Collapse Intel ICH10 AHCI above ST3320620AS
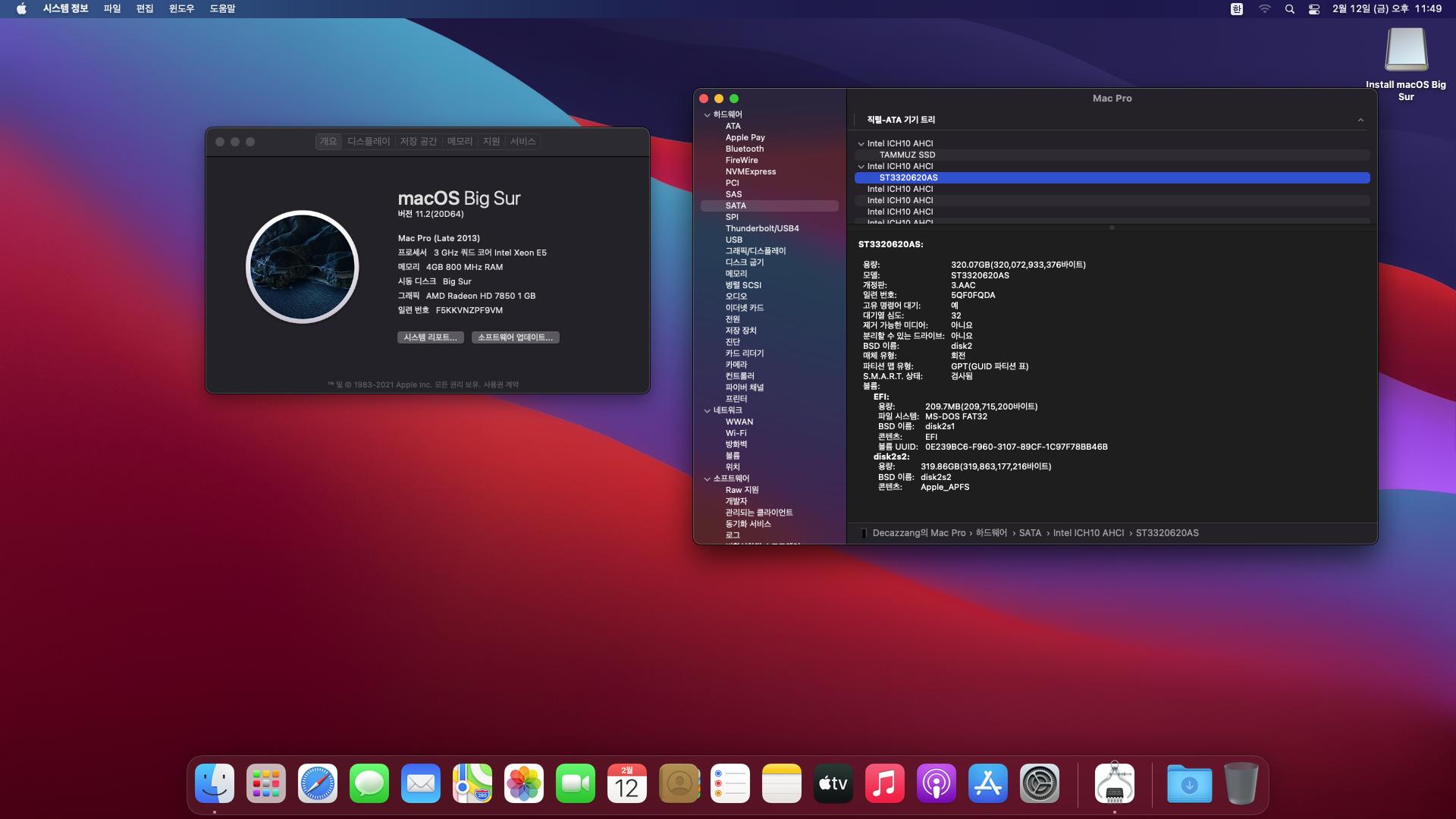 [x=861, y=166]
